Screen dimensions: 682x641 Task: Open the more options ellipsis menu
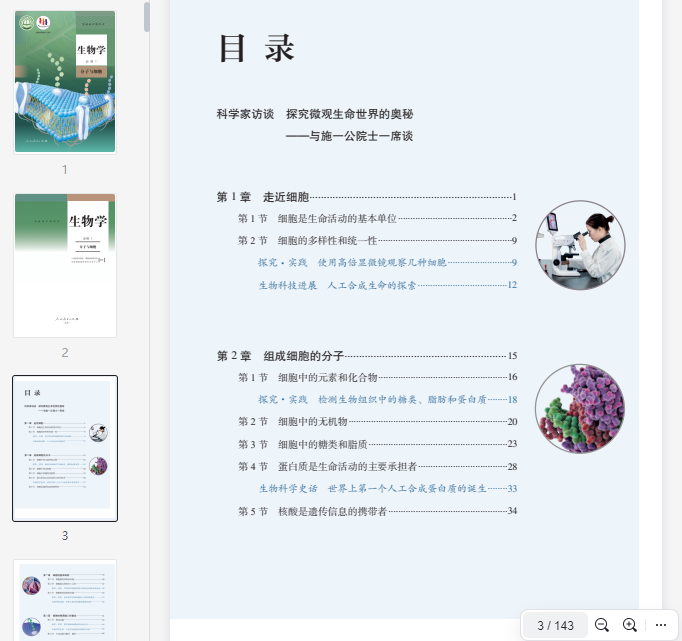point(661,625)
